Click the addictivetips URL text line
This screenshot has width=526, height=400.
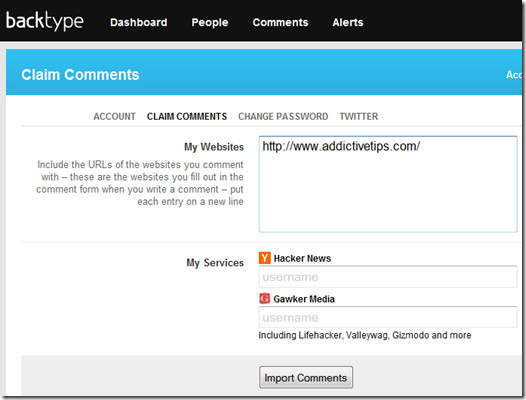point(341,146)
